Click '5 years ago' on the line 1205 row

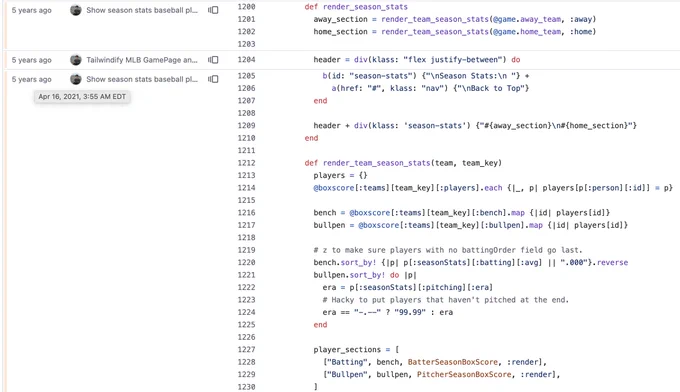[x=32, y=79]
